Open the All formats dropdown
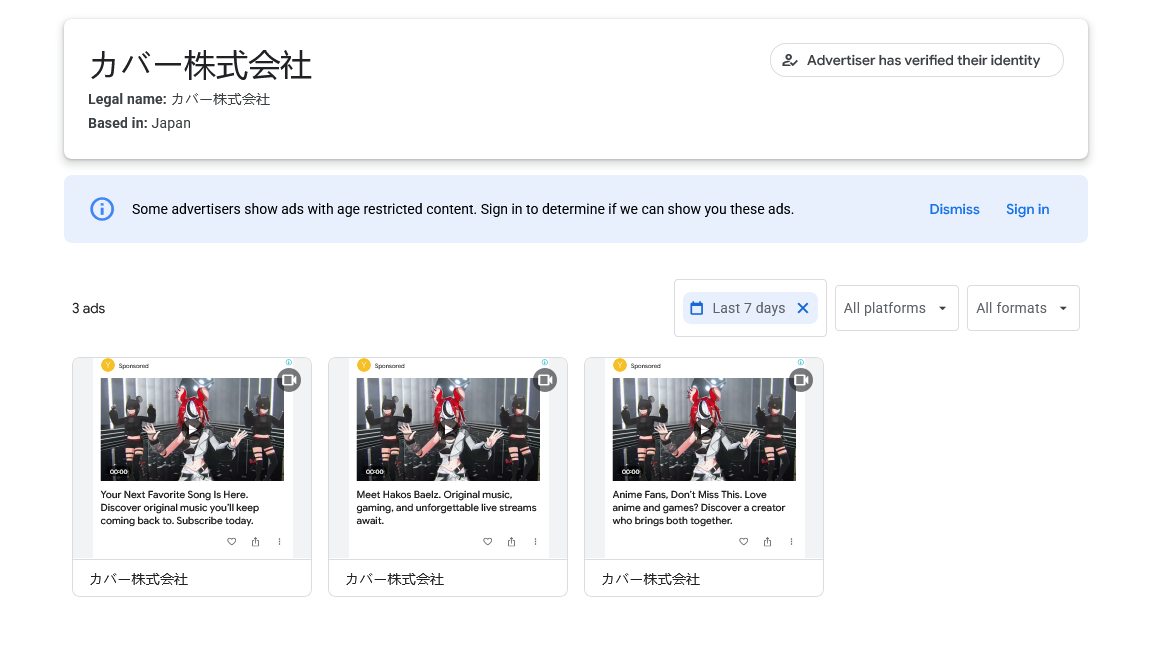Image resolution: width=1167 pixels, height=645 pixels. coord(1023,308)
